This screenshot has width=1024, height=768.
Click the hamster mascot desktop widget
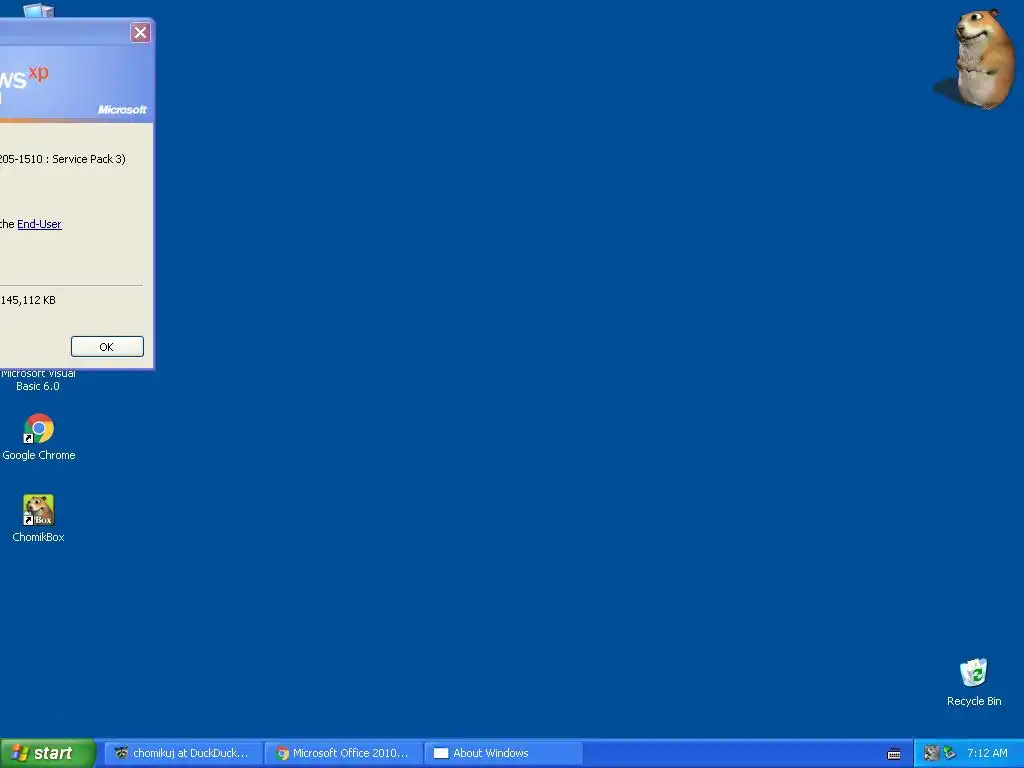coord(978,58)
